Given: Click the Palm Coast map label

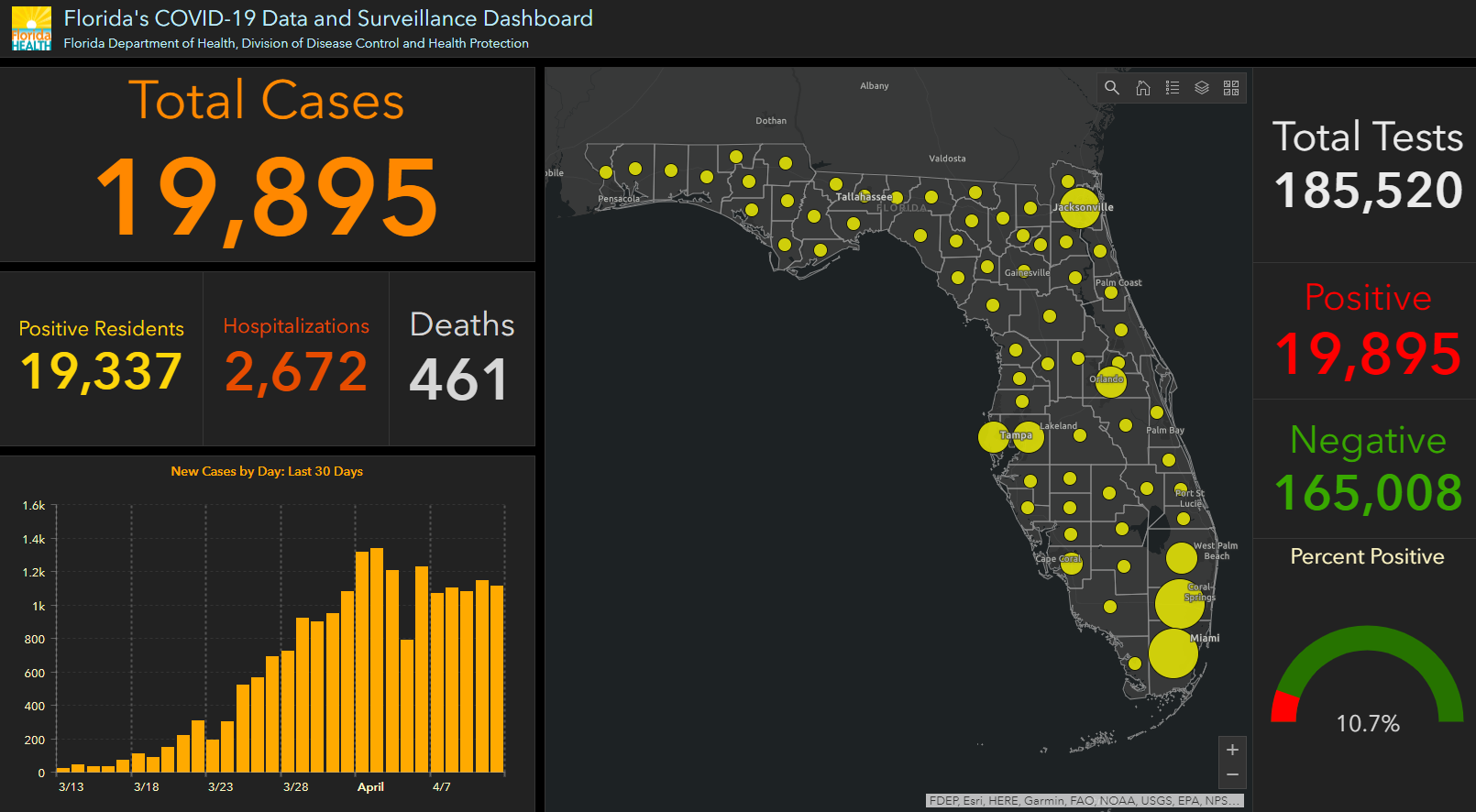Looking at the screenshot, I should coord(1118,282).
